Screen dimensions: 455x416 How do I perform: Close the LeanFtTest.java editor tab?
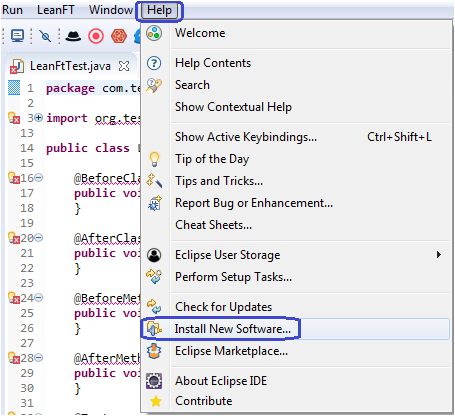click(124, 66)
